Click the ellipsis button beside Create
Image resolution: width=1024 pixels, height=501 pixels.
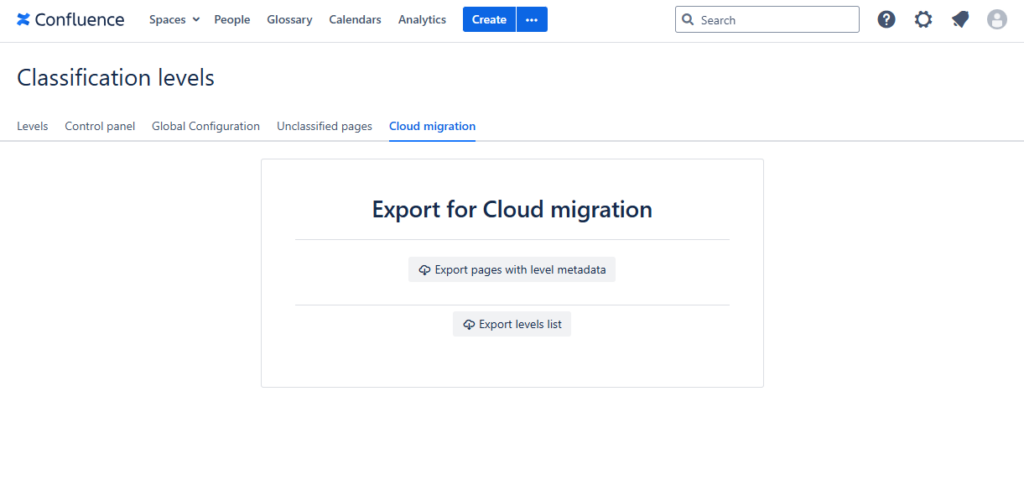[x=532, y=20]
